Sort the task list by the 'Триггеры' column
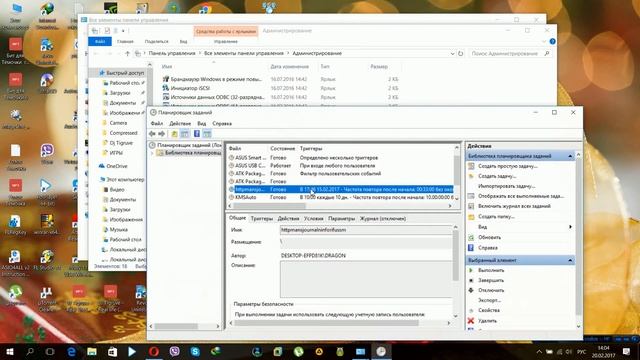This screenshot has height=360, width=640. tap(311, 149)
